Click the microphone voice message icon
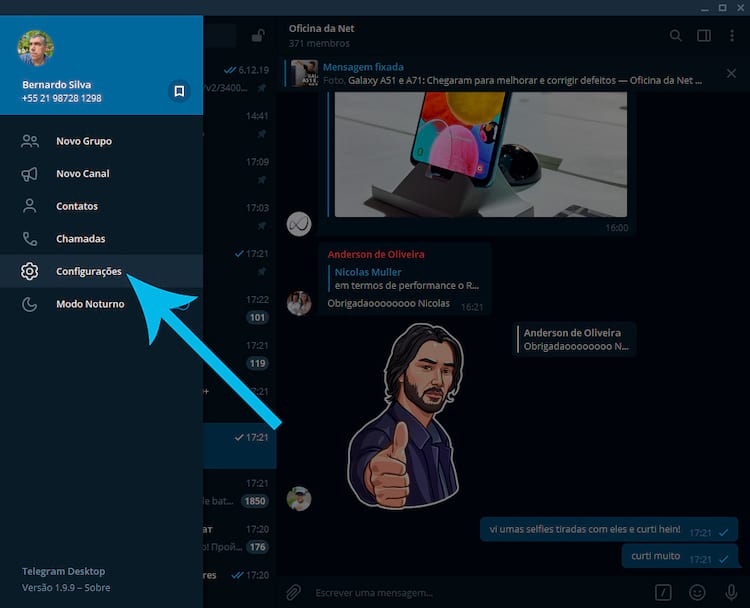The width and height of the screenshot is (750, 608). (731, 592)
